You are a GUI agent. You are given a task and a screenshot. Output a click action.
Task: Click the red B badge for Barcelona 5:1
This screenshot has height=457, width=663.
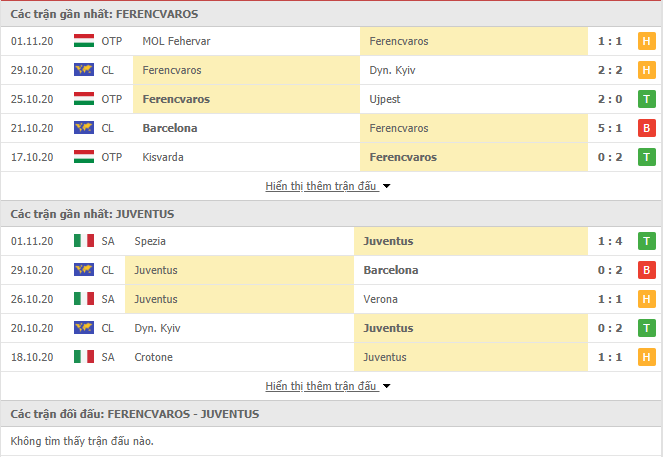click(x=647, y=128)
